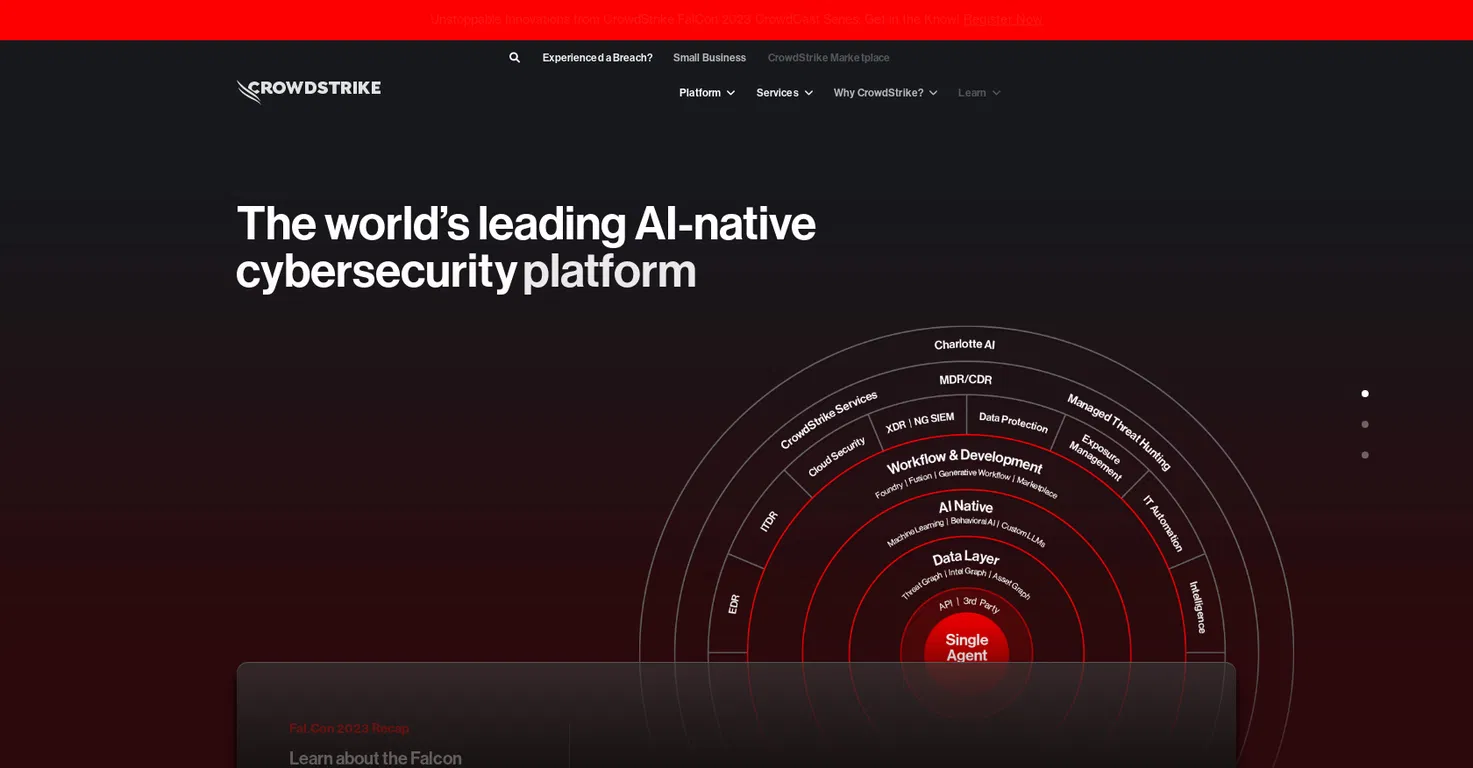The height and width of the screenshot is (768, 1473).
Task: Click the CrowdStrike falcon logo
Action: tap(309, 91)
